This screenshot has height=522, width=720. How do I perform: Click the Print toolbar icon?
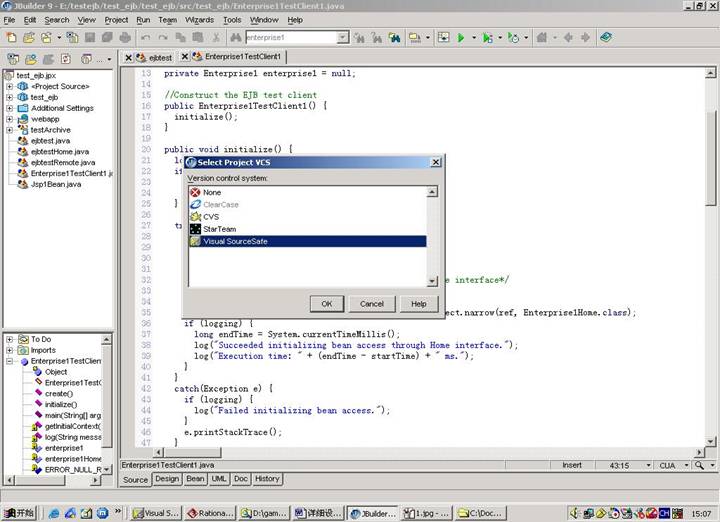click(x=125, y=38)
